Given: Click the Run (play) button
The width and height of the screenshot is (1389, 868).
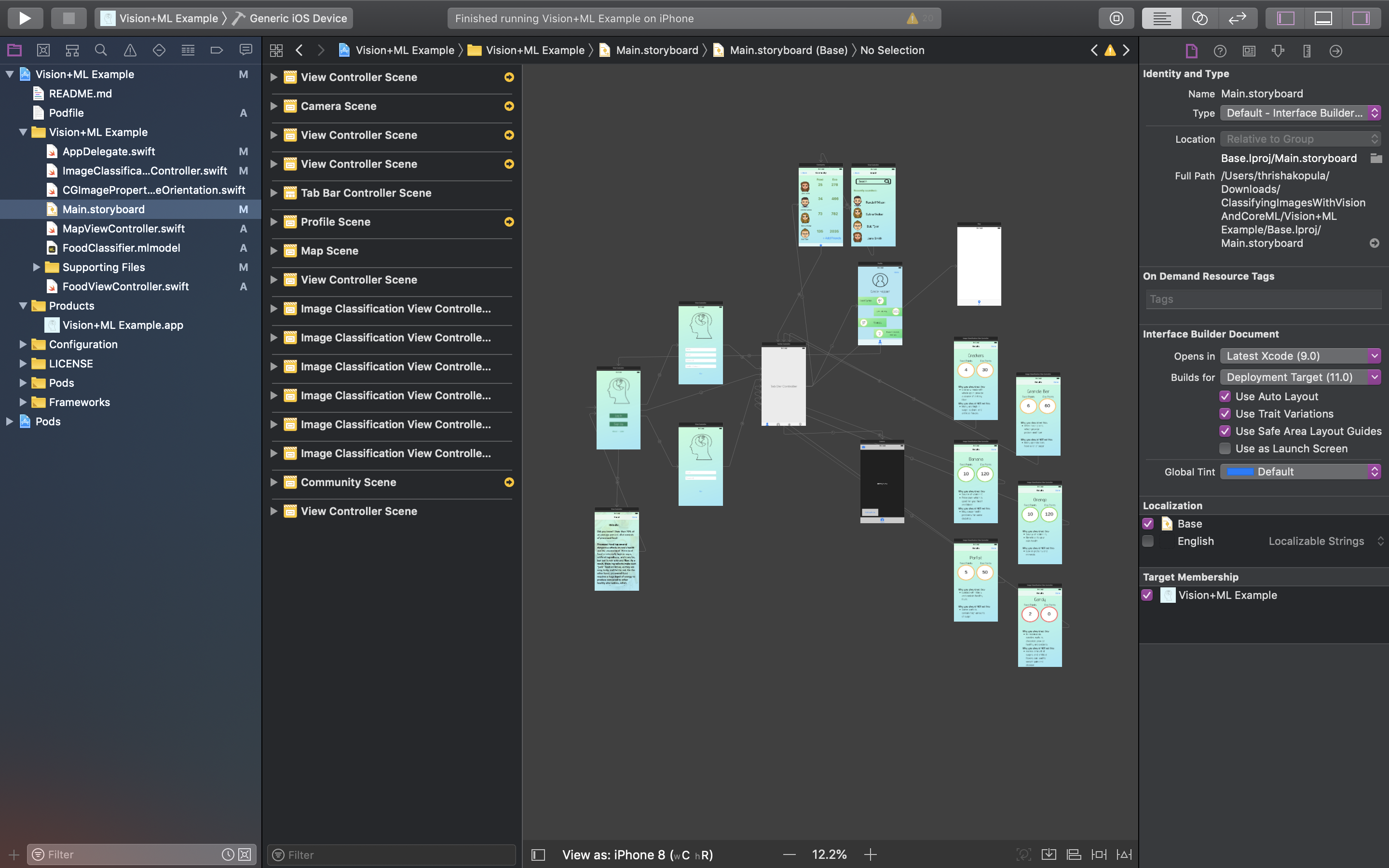Looking at the screenshot, I should (25, 18).
